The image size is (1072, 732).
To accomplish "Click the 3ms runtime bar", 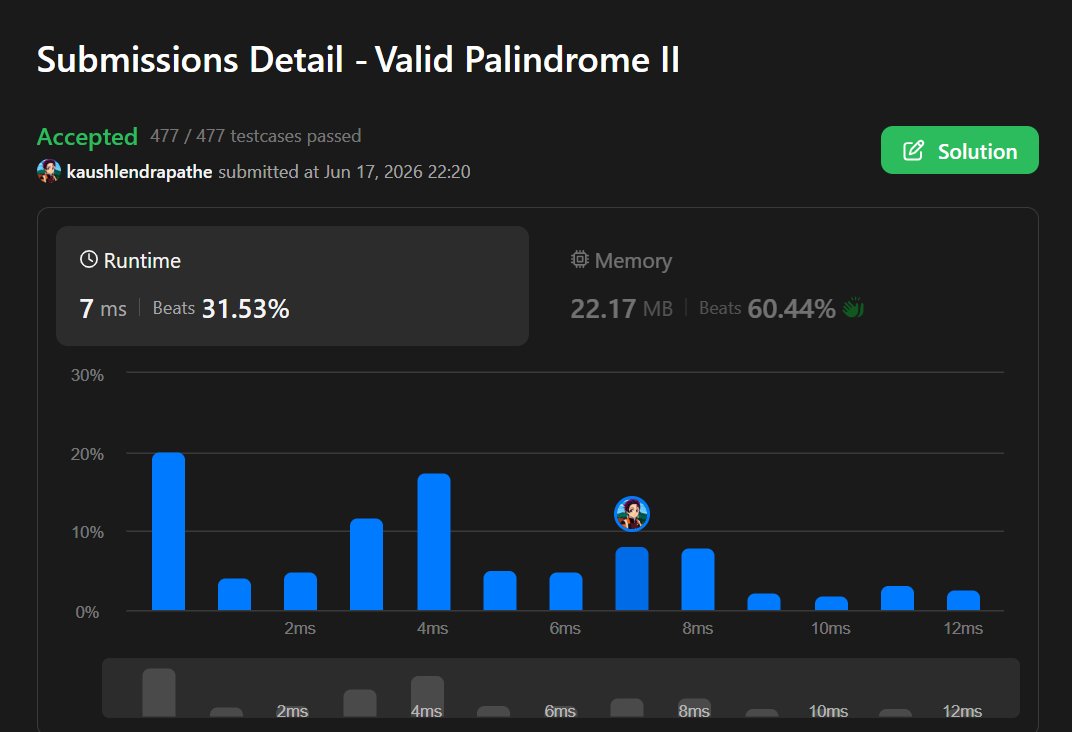I will tap(366, 565).
